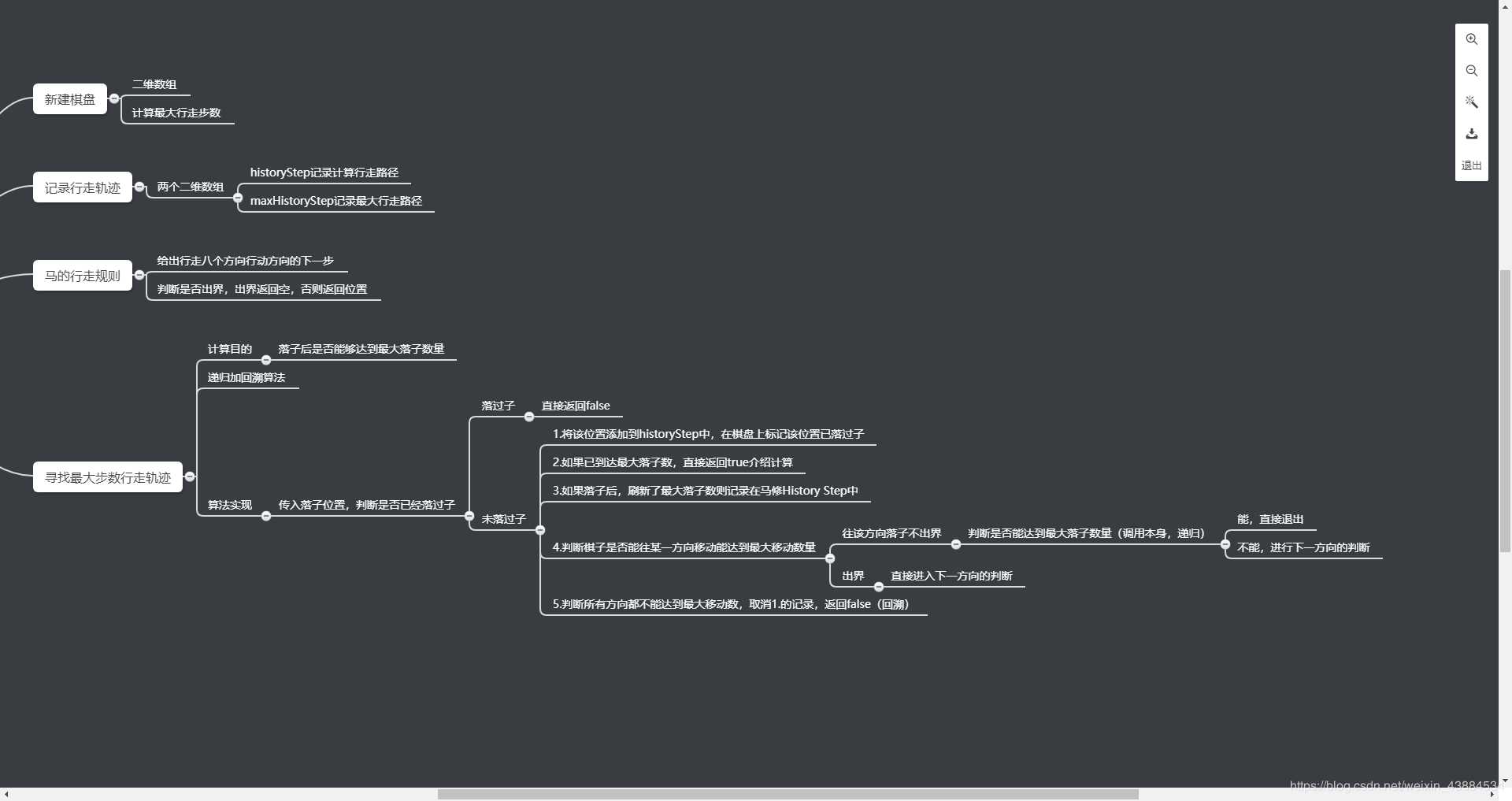Click the horizontal scrollbar left arrow
Image resolution: width=1512 pixels, height=801 pixels.
[6, 794]
